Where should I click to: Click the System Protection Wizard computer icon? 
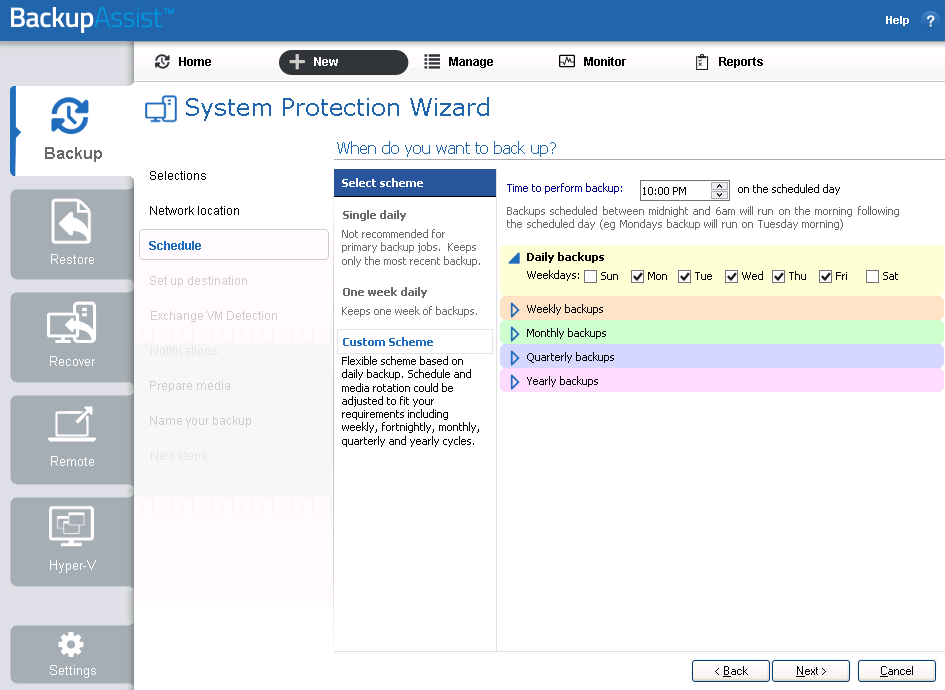click(x=161, y=108)
